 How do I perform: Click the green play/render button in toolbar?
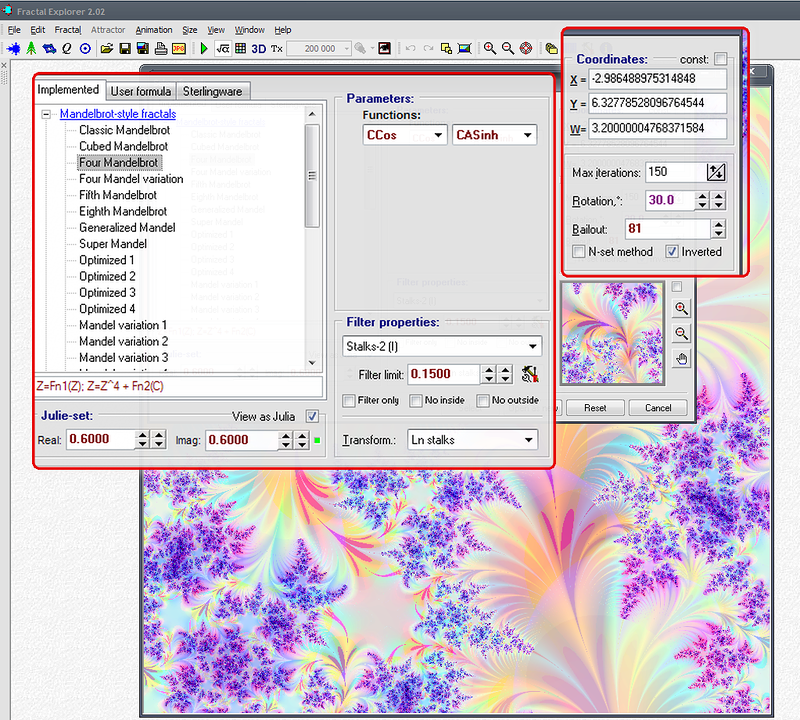click(204, 48)
